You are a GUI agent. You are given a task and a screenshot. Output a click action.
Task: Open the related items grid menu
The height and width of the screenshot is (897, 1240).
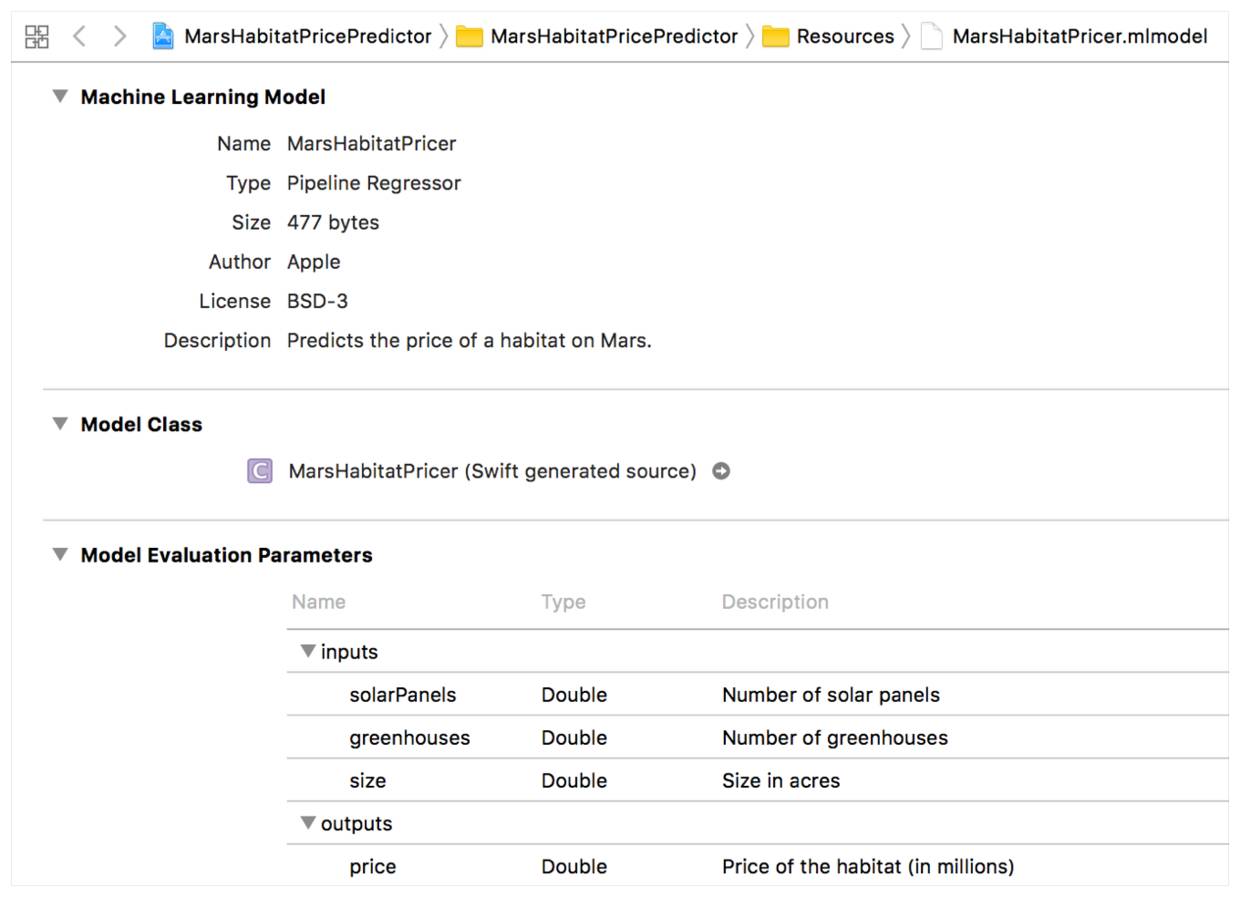point(37,37)
